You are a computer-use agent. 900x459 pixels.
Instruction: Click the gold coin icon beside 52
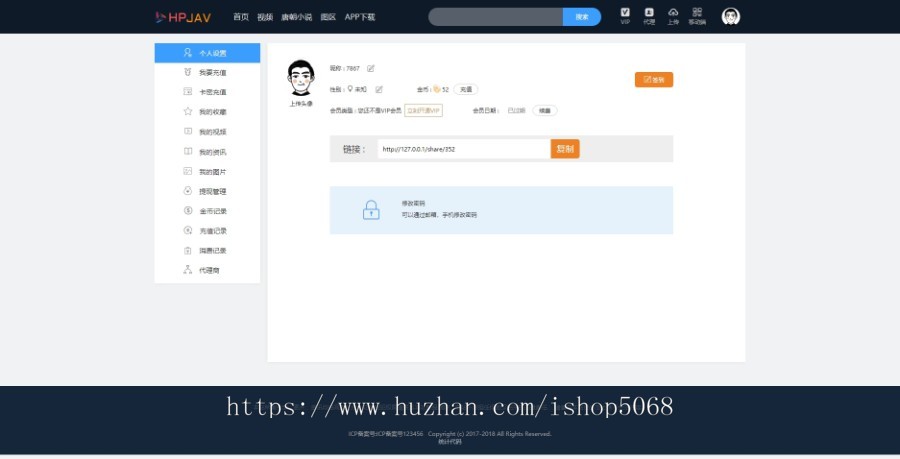click(437, 89)
